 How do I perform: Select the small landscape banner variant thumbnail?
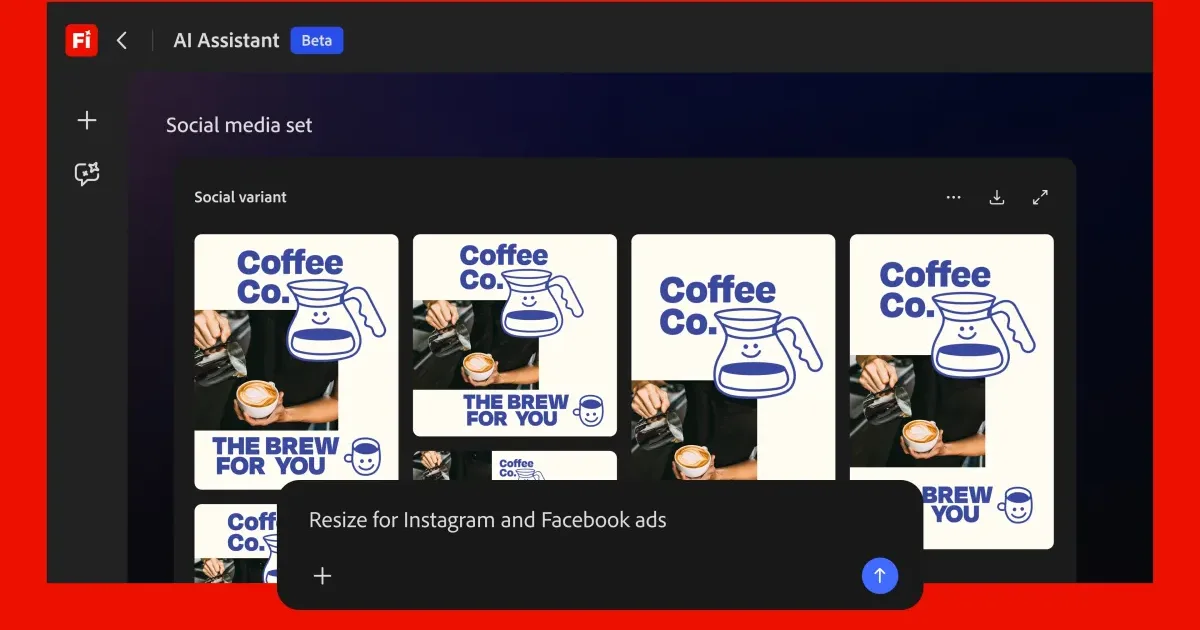click(x=514, y=465)
